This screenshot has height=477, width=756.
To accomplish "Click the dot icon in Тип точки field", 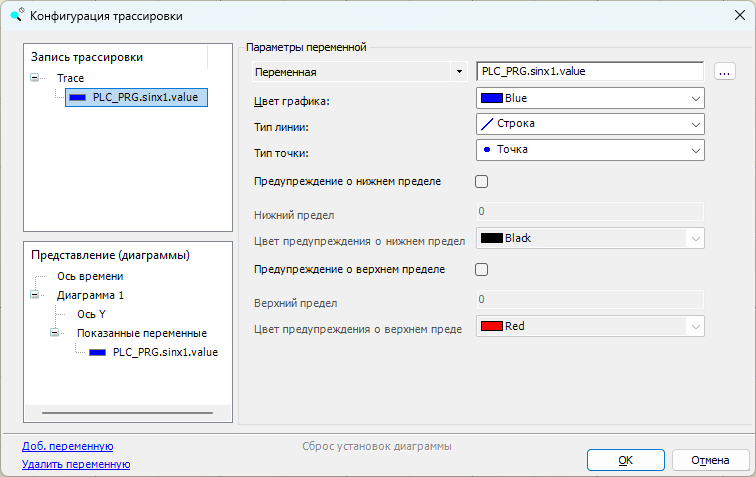I will tap(488, 150).
